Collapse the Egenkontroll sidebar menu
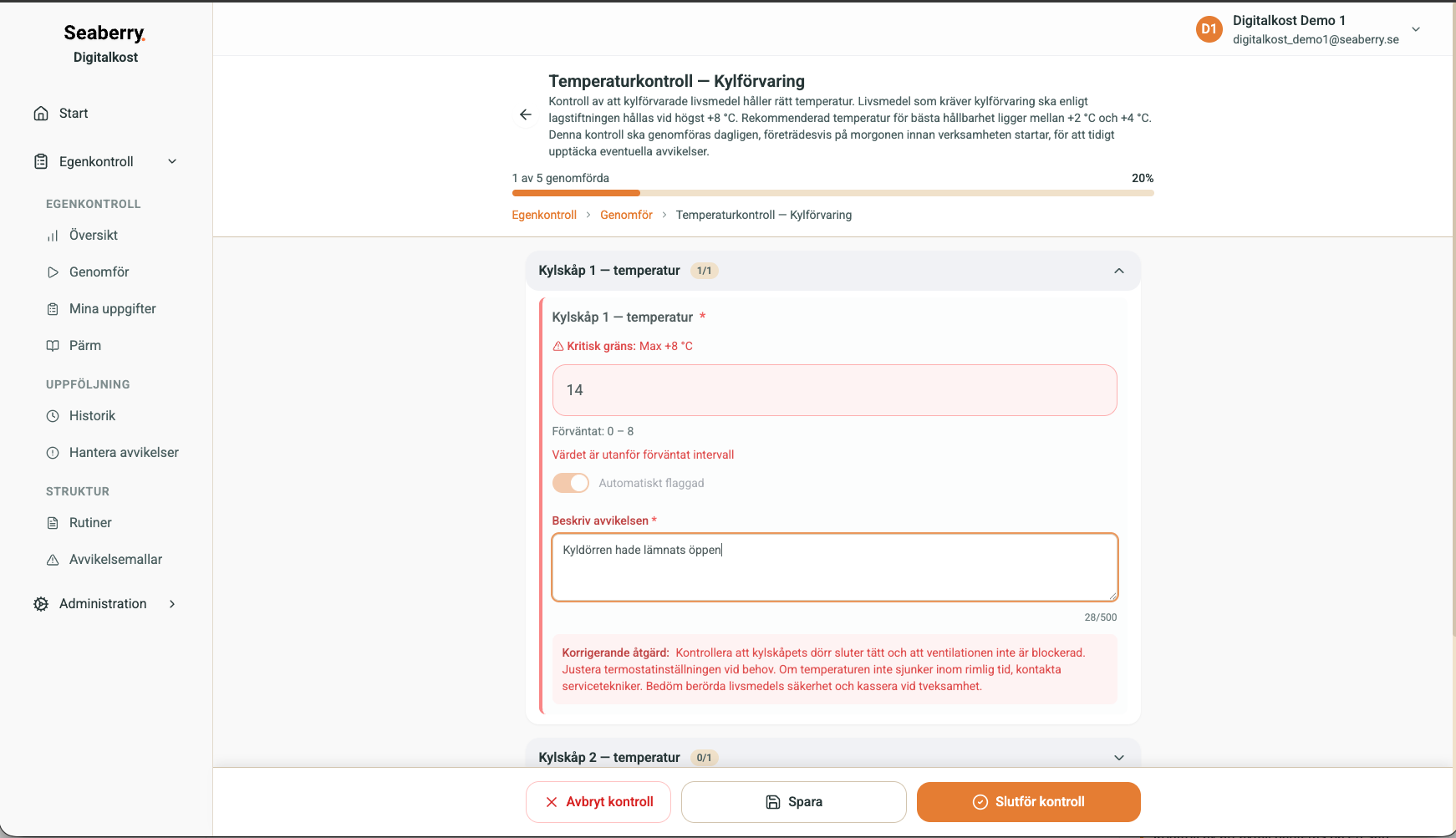Viewport: 1456px width, 838px height. click(x=172, y=161)
